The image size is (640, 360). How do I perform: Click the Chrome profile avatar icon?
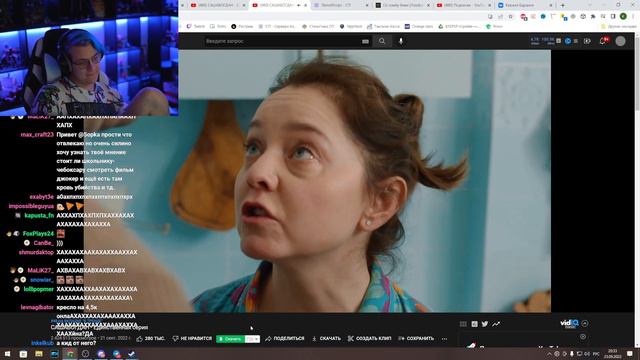point(623,16)
